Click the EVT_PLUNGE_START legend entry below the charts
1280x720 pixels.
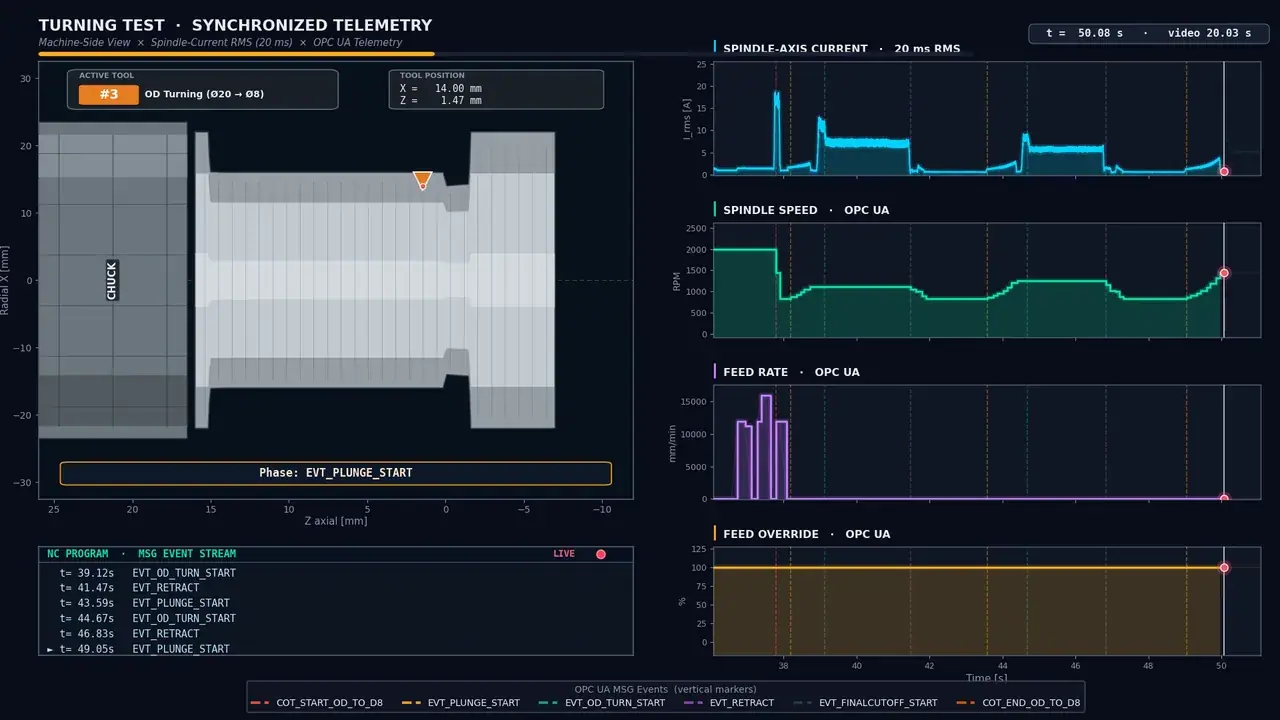tap(459, 703)
